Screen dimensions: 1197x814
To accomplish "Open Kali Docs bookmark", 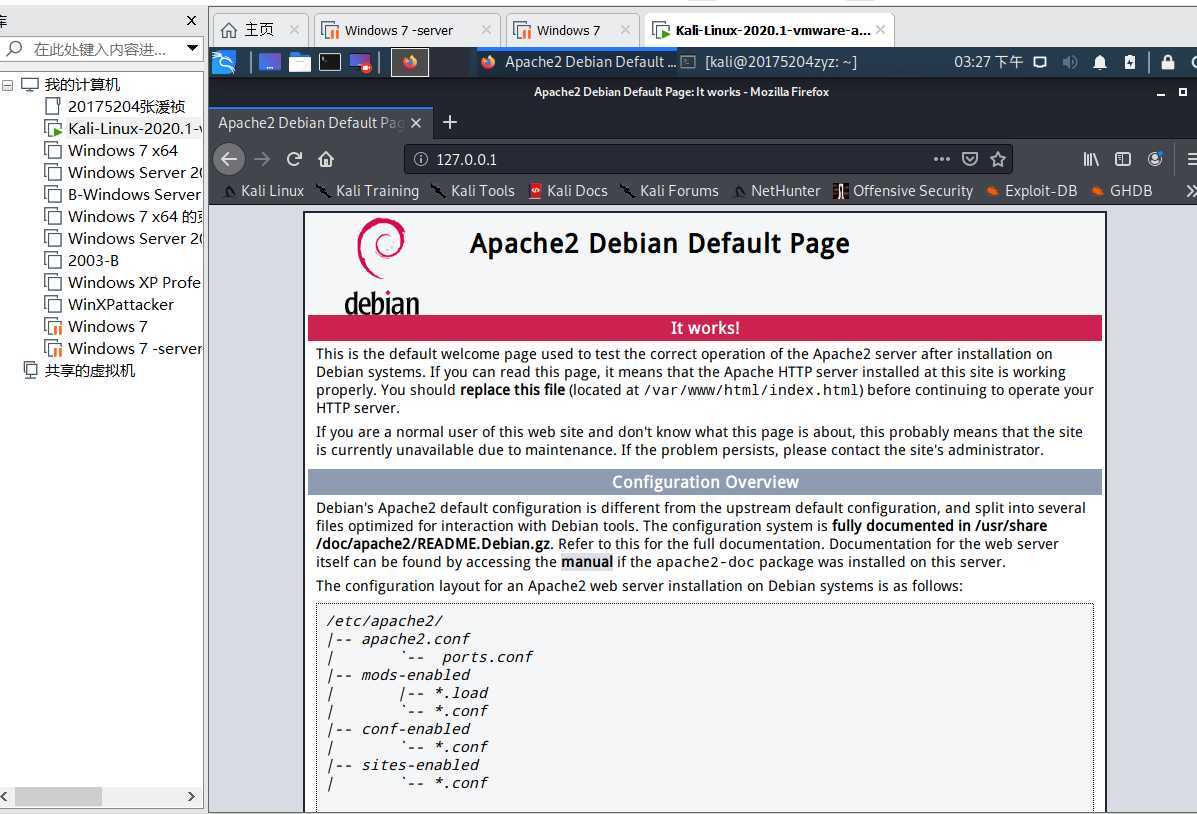I will coord(568,191).
